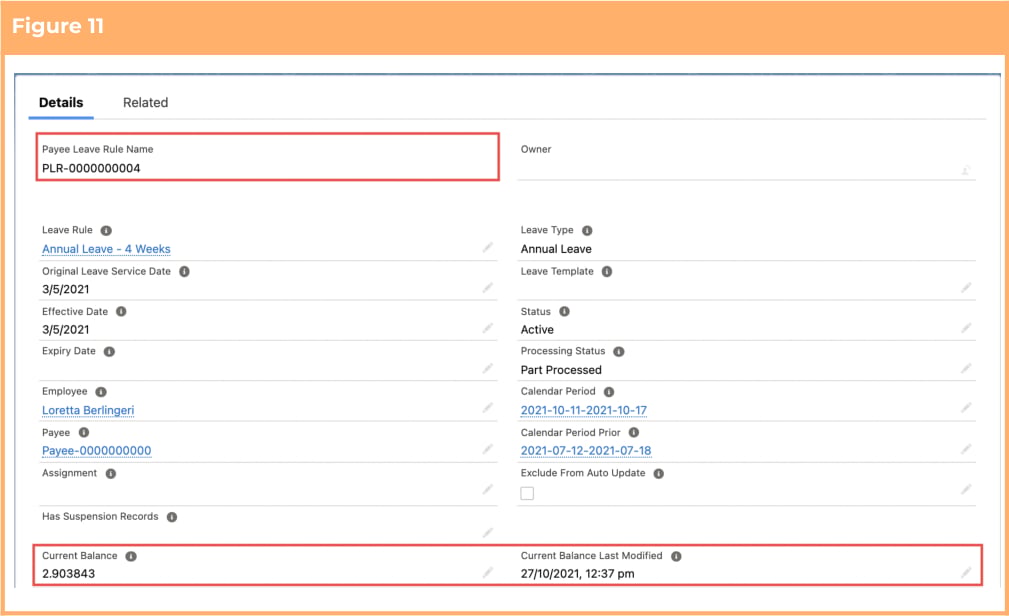The image size is (1009, 616).
Task: Select the Current Balance value 2.903843
Action: point(68,574)
